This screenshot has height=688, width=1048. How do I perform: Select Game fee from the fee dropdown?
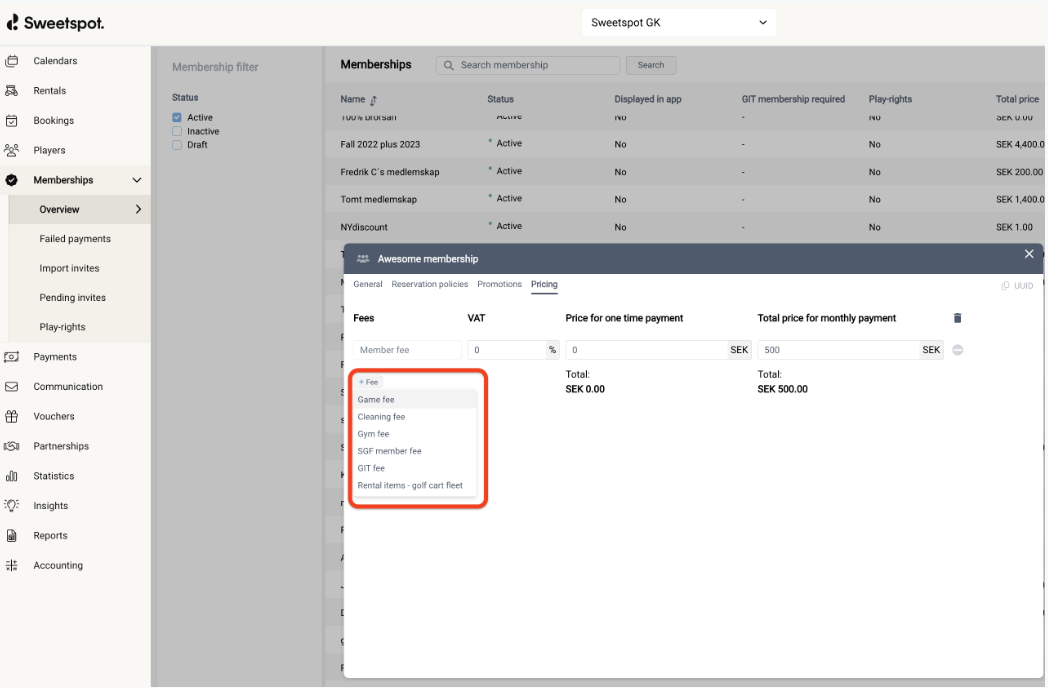[x=376, y=400]
